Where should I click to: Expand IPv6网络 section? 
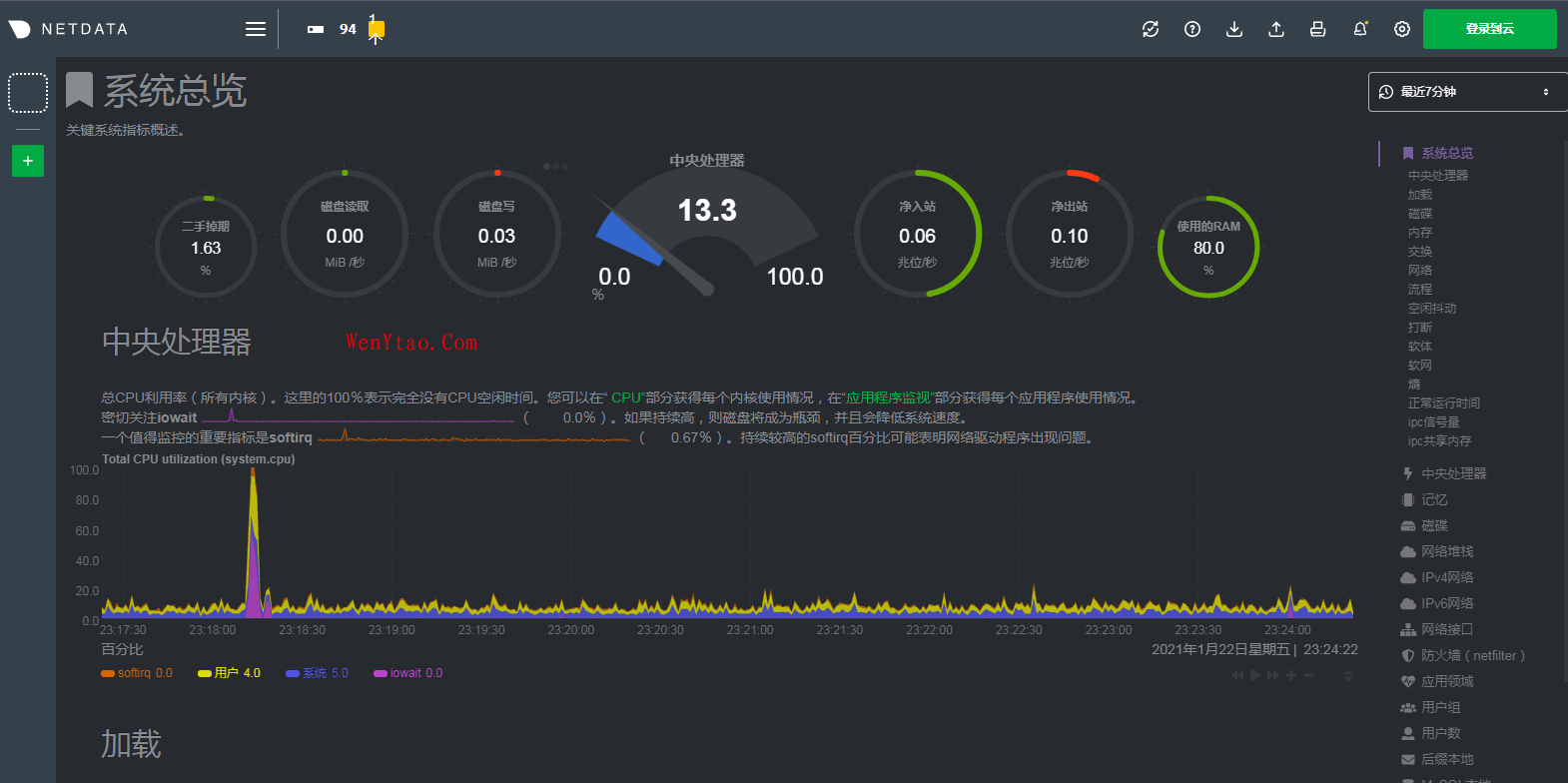click(x=1437, y=603)
